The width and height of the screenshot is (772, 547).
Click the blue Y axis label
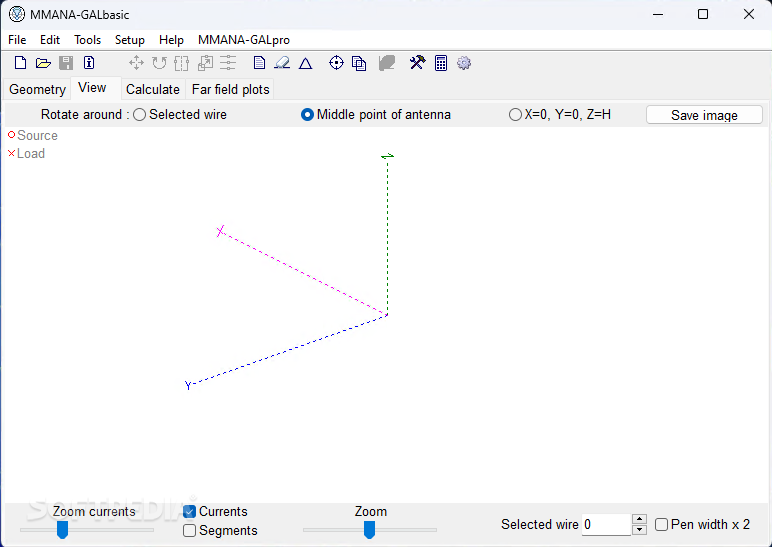188,386
